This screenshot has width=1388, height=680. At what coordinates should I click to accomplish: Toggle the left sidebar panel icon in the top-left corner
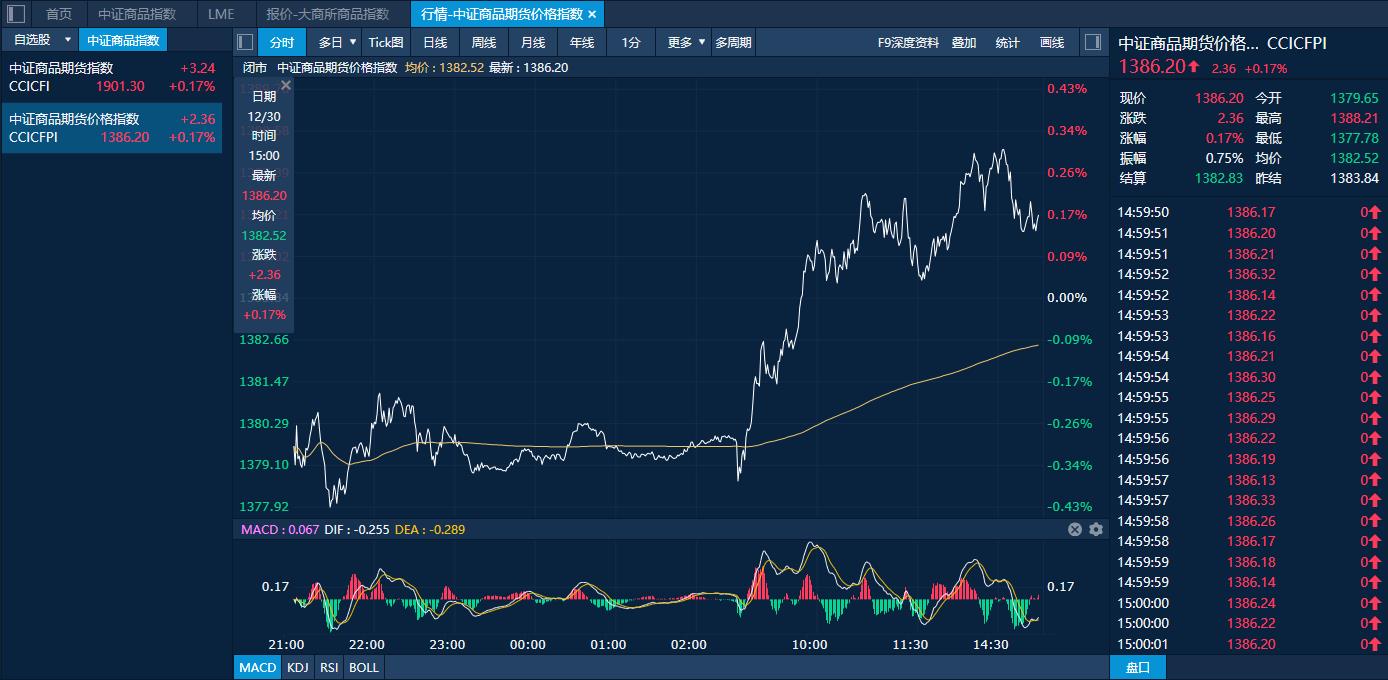point(16,14)
